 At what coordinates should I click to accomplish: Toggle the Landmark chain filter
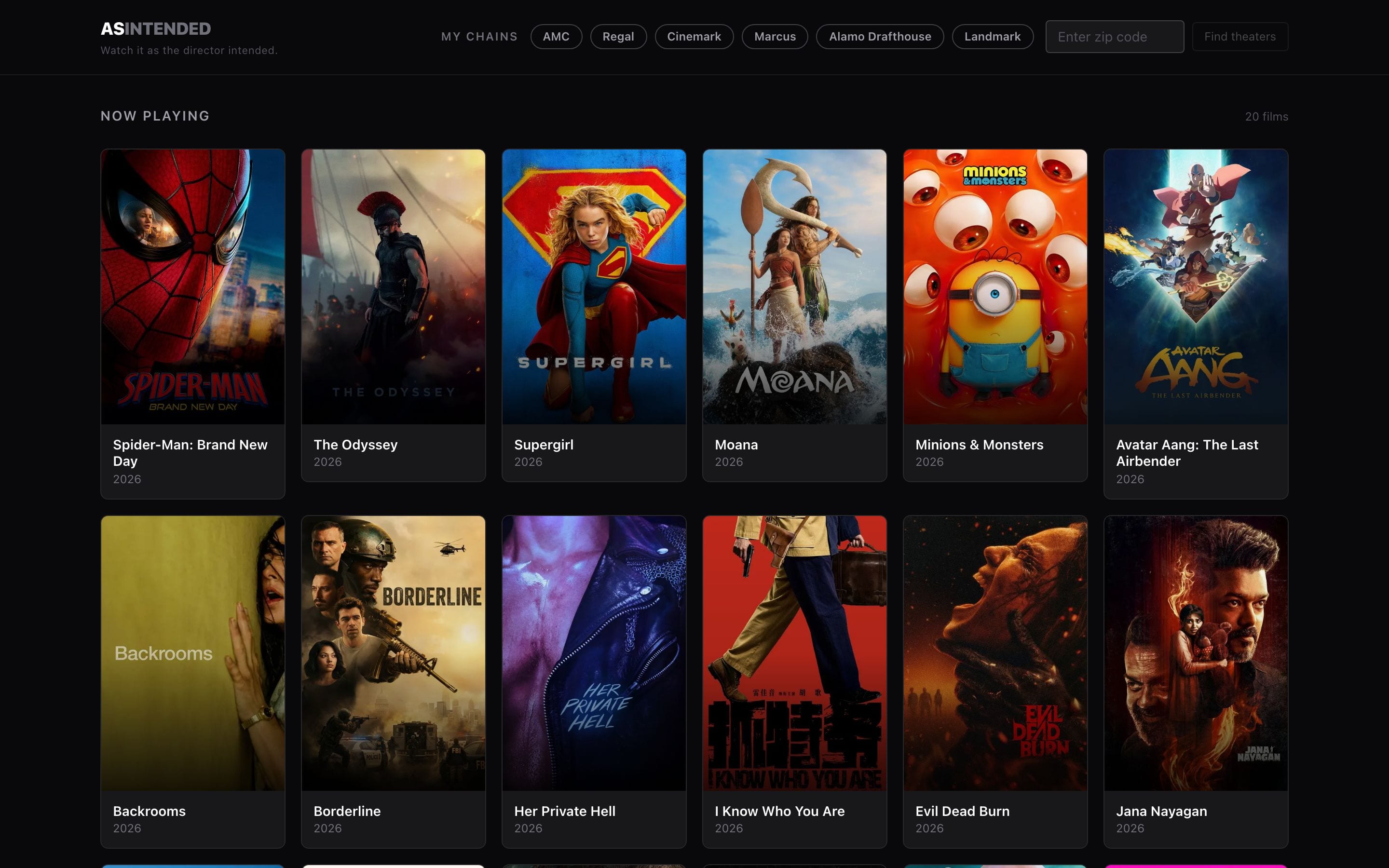(x=993, y=37)
